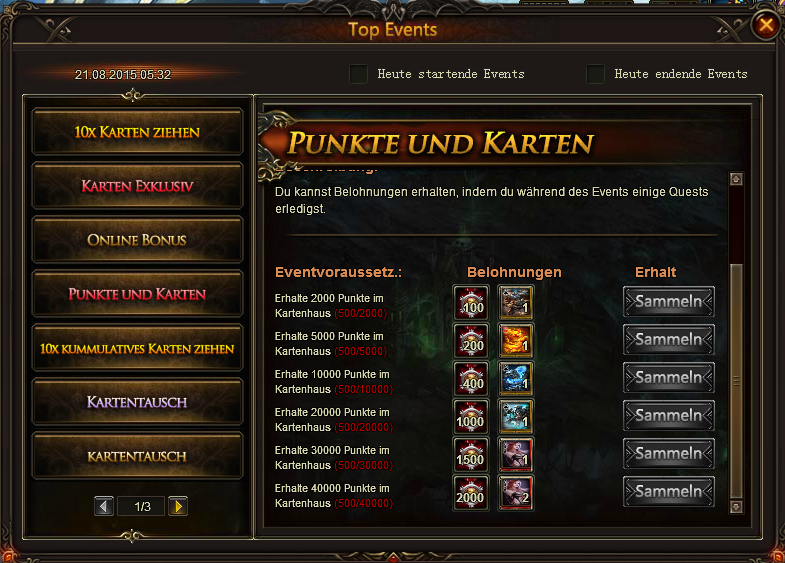Screen dimensions: 785x563
Task: Open the Karten Exklusiv event
Action: [x=137, y=186]
